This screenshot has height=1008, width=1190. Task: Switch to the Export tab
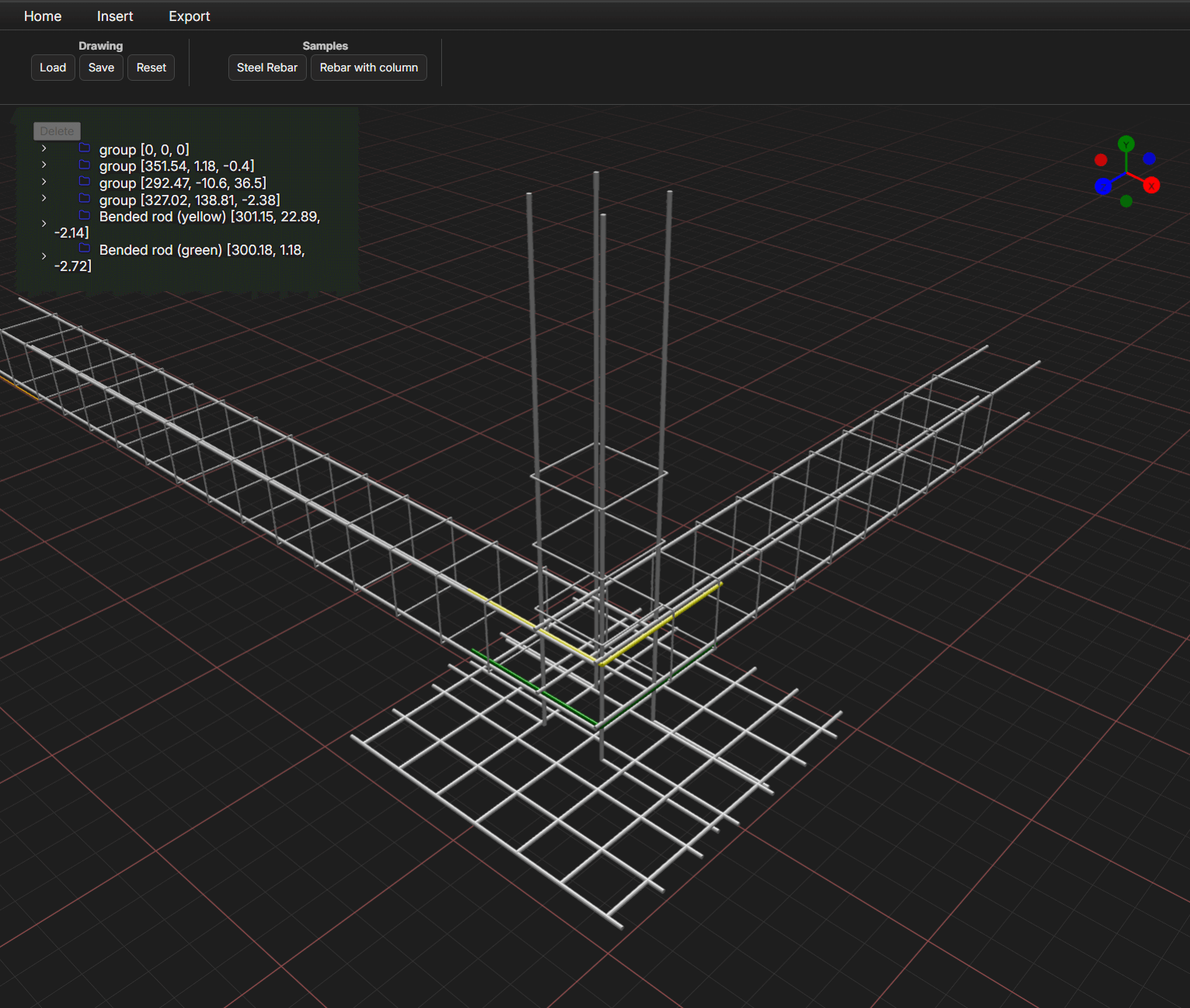coord(189,16)
